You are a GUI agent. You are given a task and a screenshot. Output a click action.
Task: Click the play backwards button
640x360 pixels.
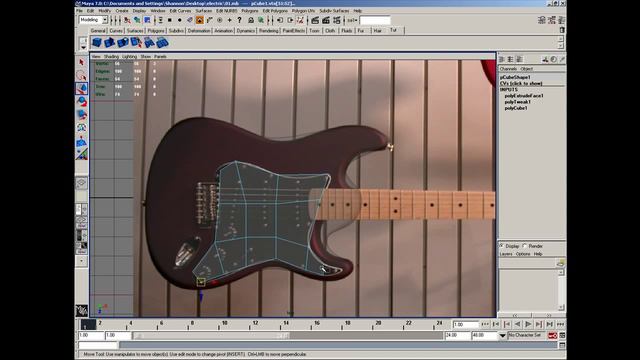518,324
